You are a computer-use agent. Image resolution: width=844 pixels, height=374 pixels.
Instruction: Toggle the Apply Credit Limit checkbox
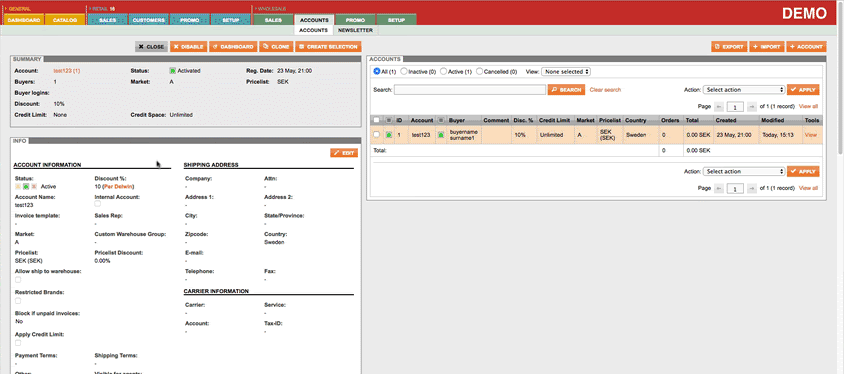pos(18,343)
